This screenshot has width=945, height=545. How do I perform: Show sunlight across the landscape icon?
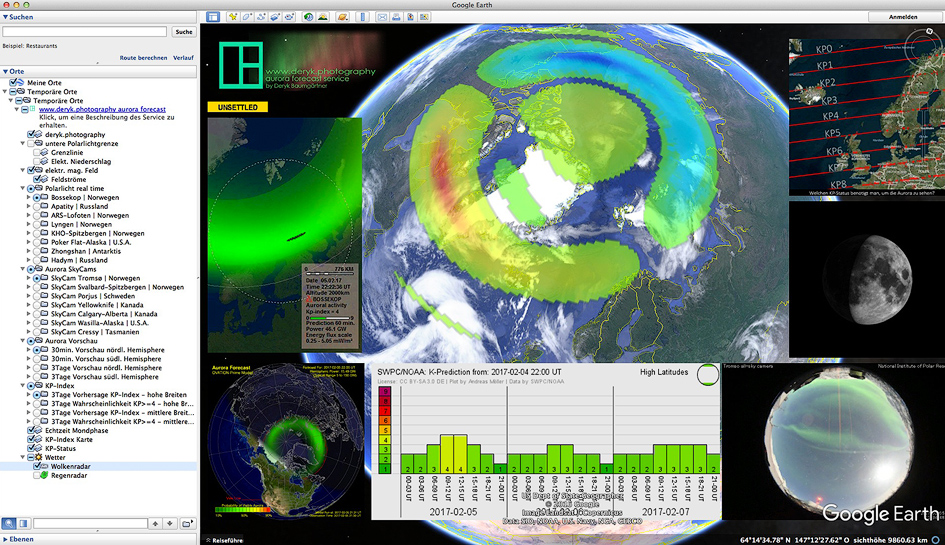(323, 17)
